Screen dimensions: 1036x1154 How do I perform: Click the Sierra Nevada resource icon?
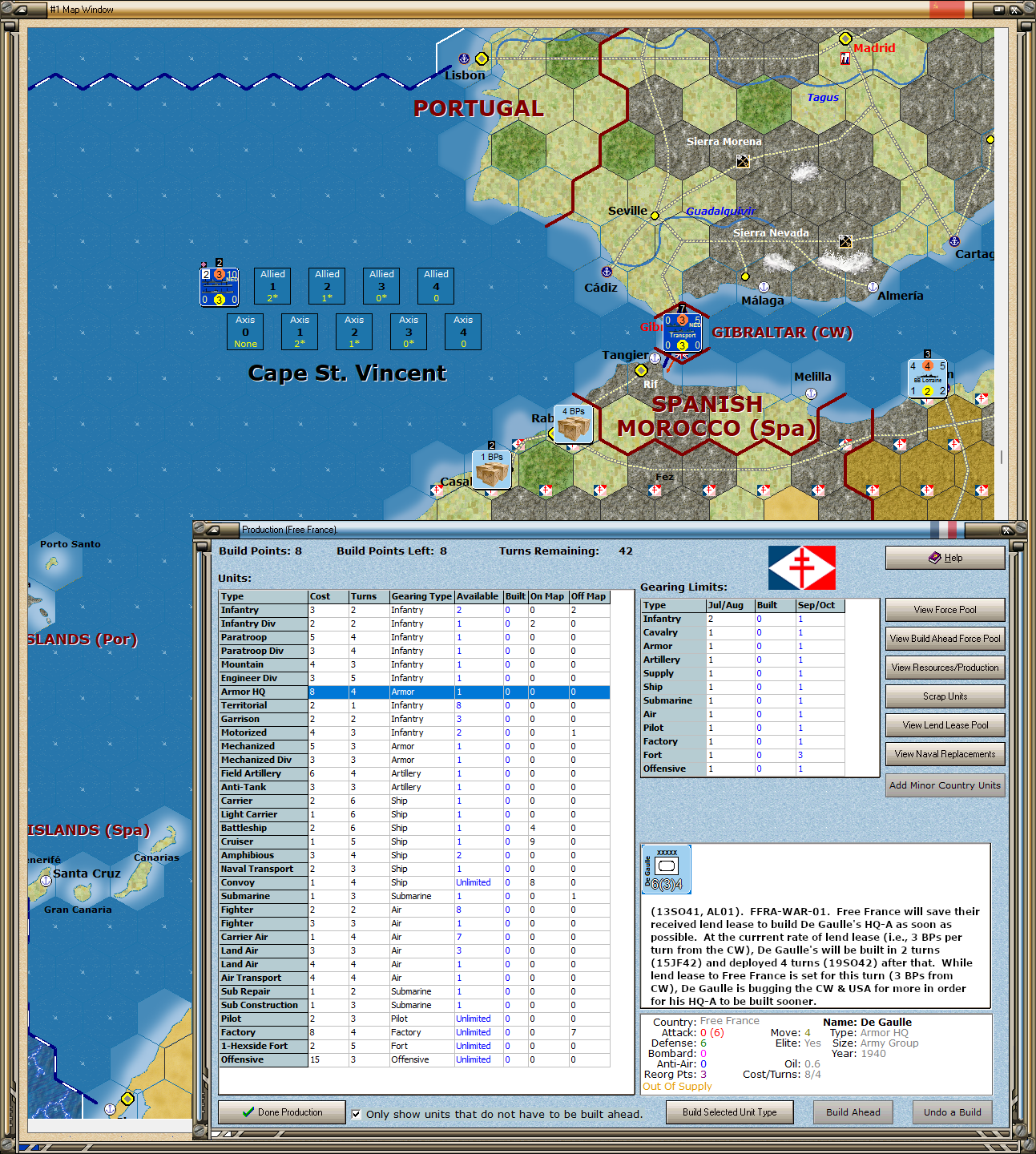point(845,241)
